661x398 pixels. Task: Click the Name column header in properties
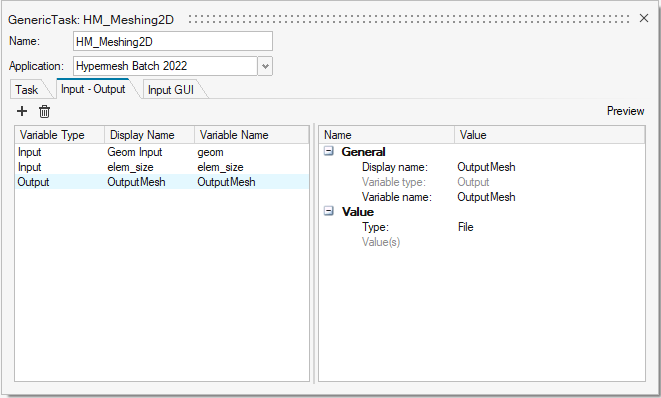(387, 135)
